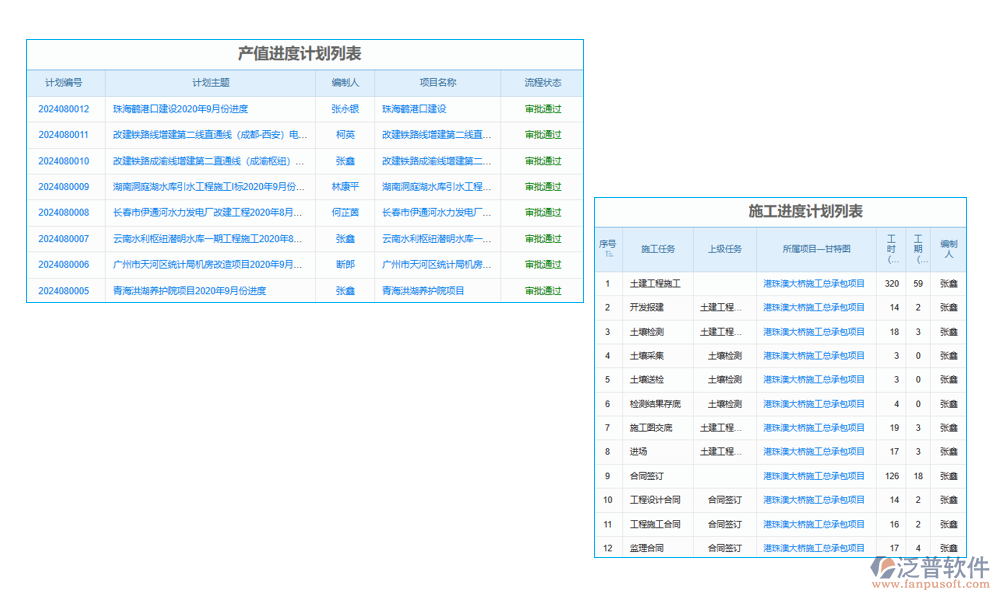Select parent task 土壤检测 in 土壤采集 row
Screen dimensions: 1000x600
click(726, 356)
